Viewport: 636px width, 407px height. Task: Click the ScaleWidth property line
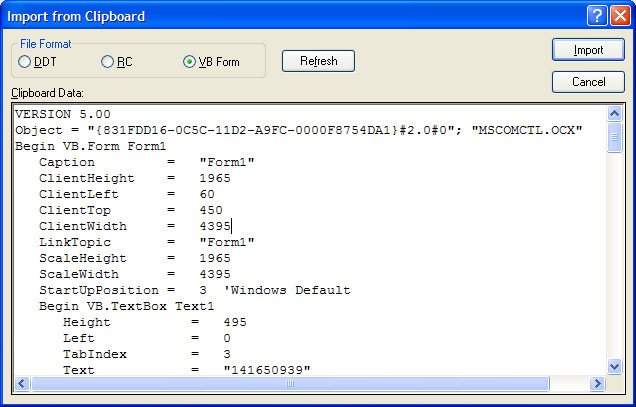point(135,274)
